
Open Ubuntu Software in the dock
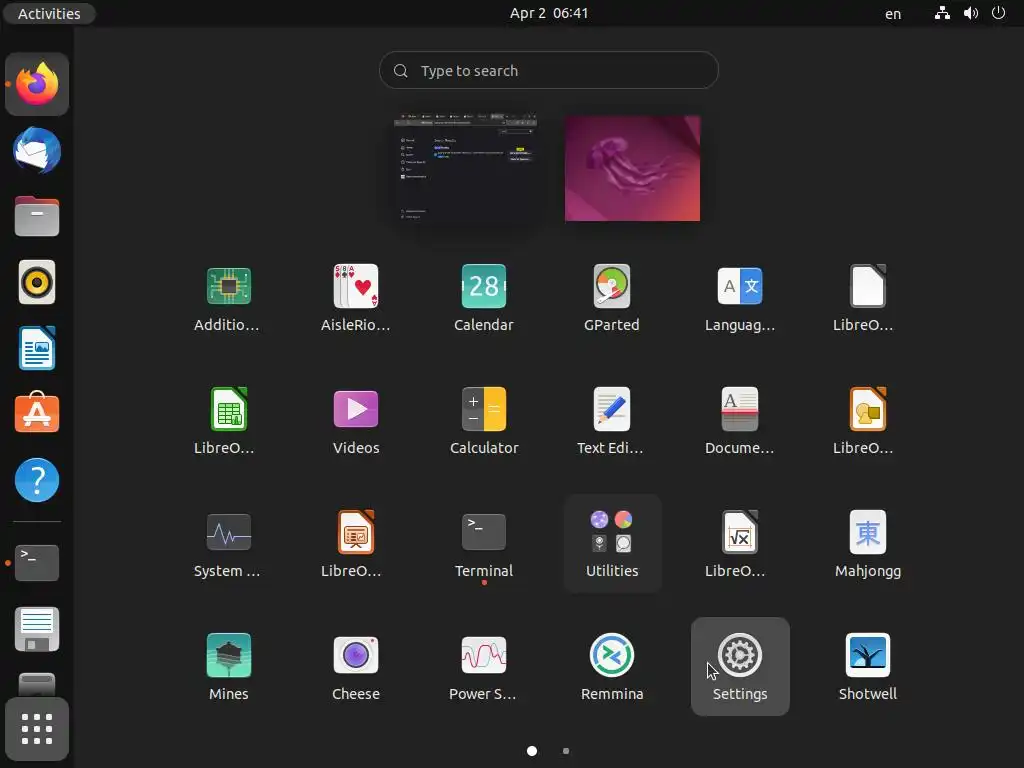click(37, 413)
